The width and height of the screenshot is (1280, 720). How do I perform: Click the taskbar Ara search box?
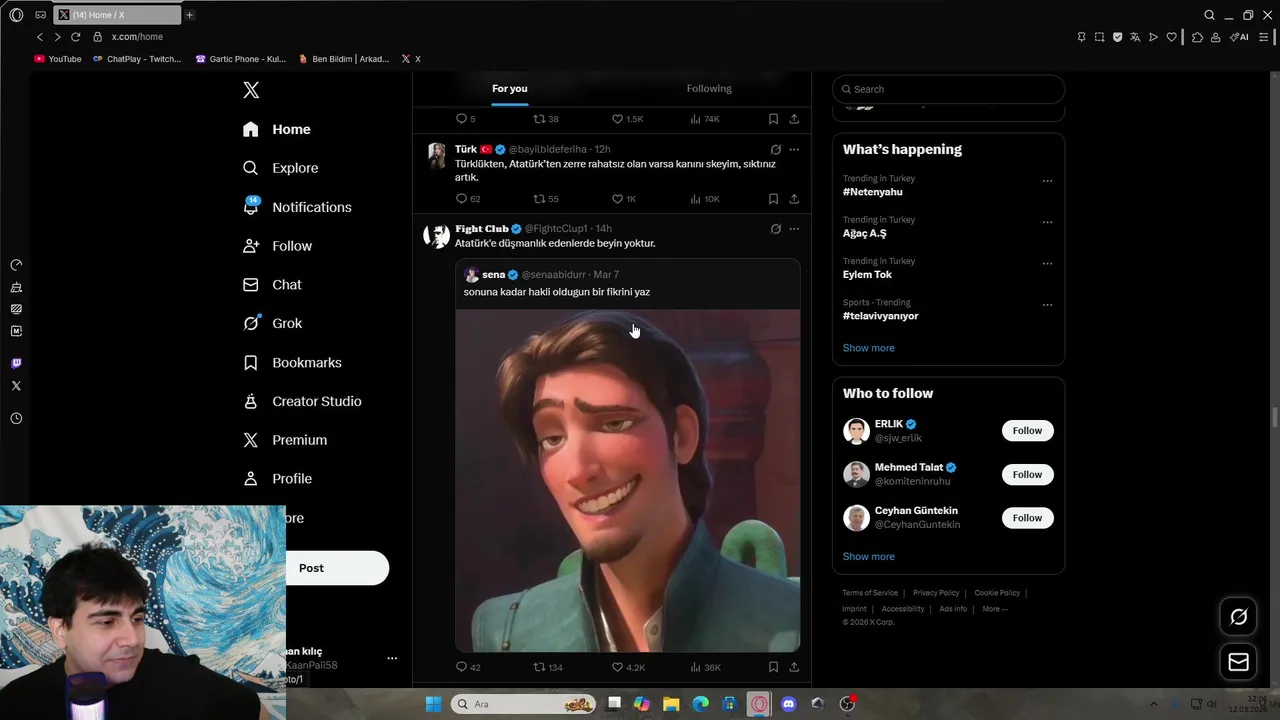pyautogui.click(x=524, y=704)
